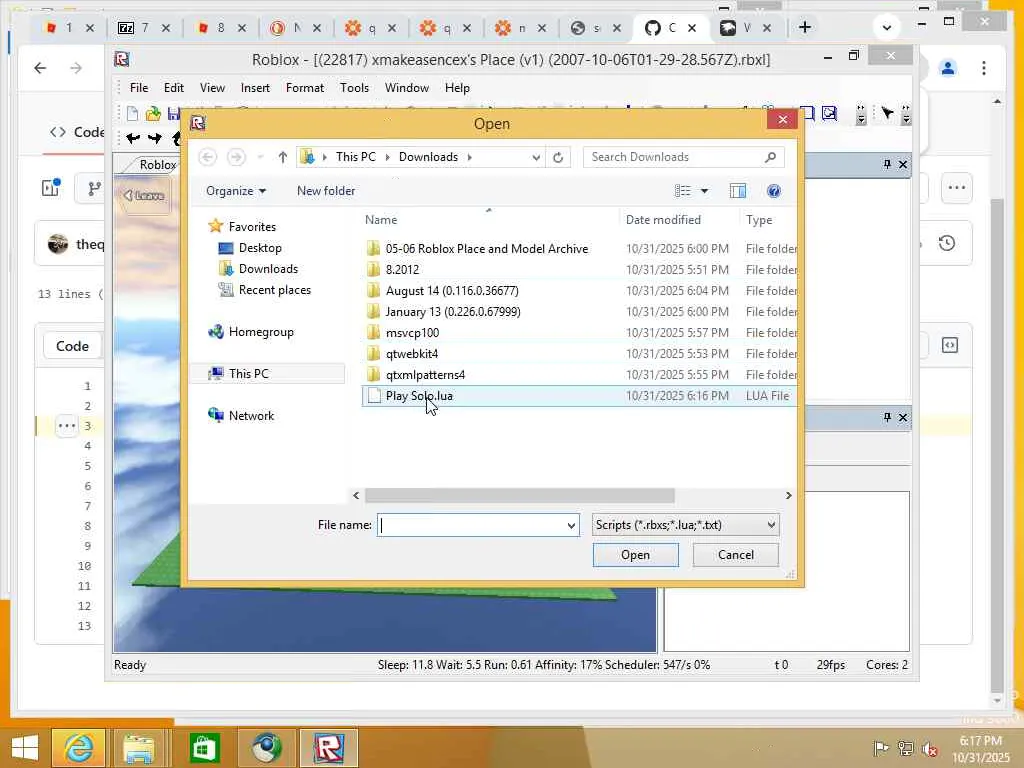
Task: Click the New file icon in Roblox toolbar
Action: tap(133, 114)
